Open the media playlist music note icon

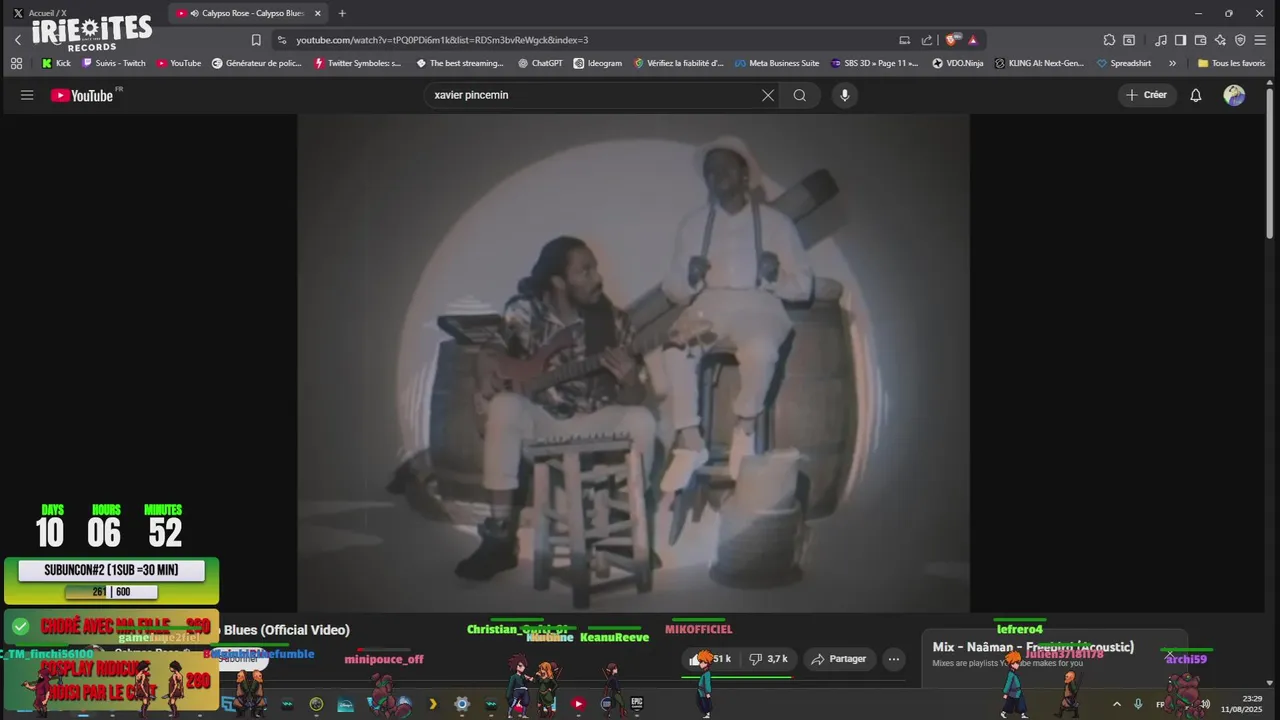pyautogui.click(x=1161, y=40)
